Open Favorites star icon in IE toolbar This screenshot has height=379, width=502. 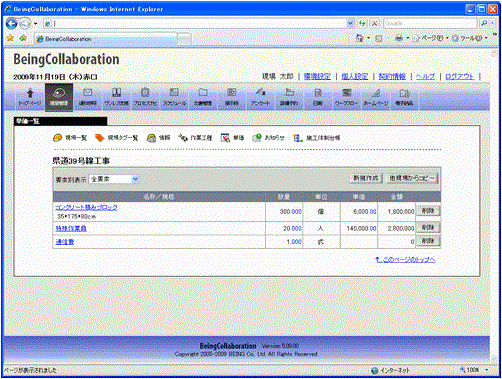point(10,38)
